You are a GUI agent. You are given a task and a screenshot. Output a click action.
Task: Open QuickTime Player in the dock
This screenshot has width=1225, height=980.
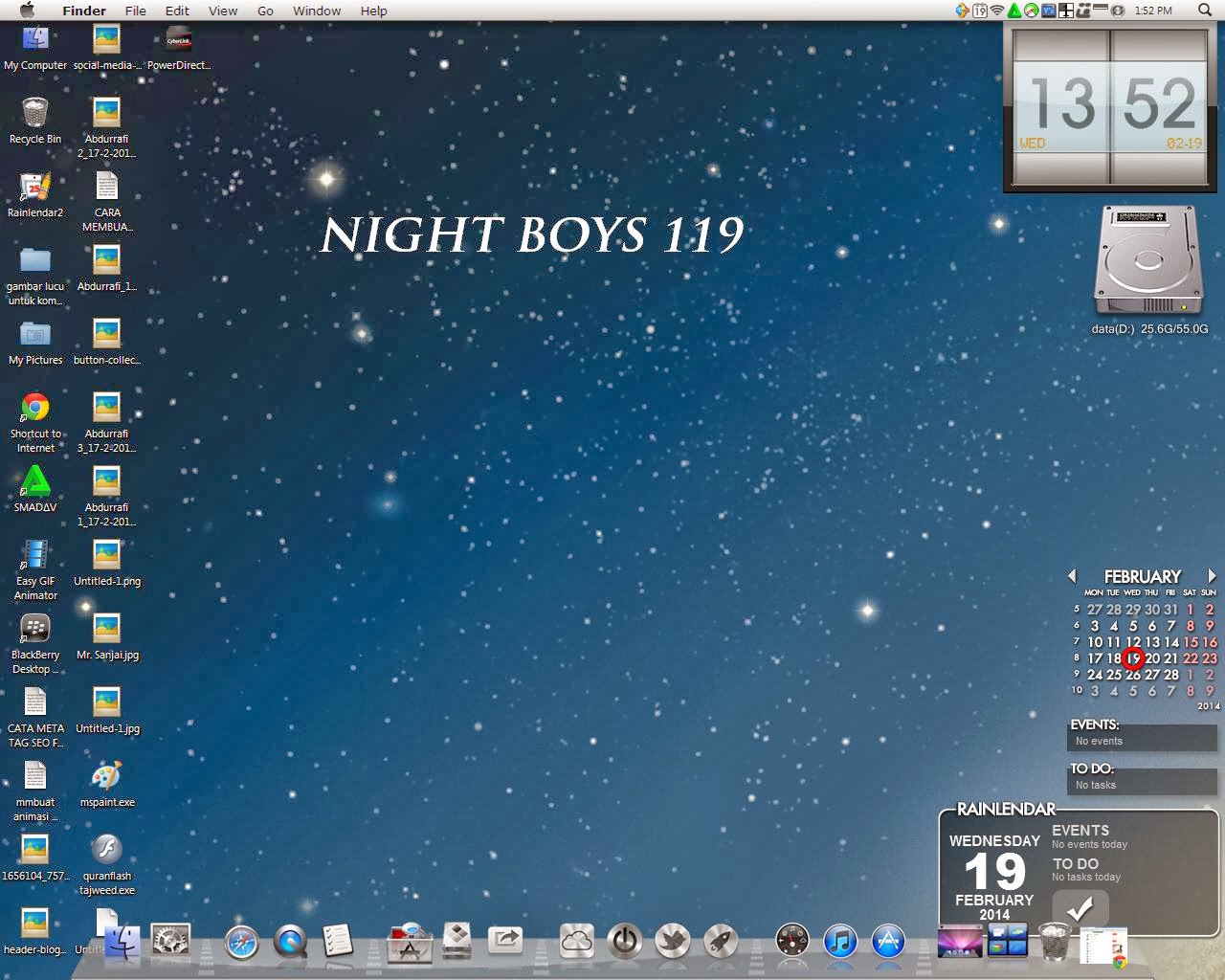290,943
